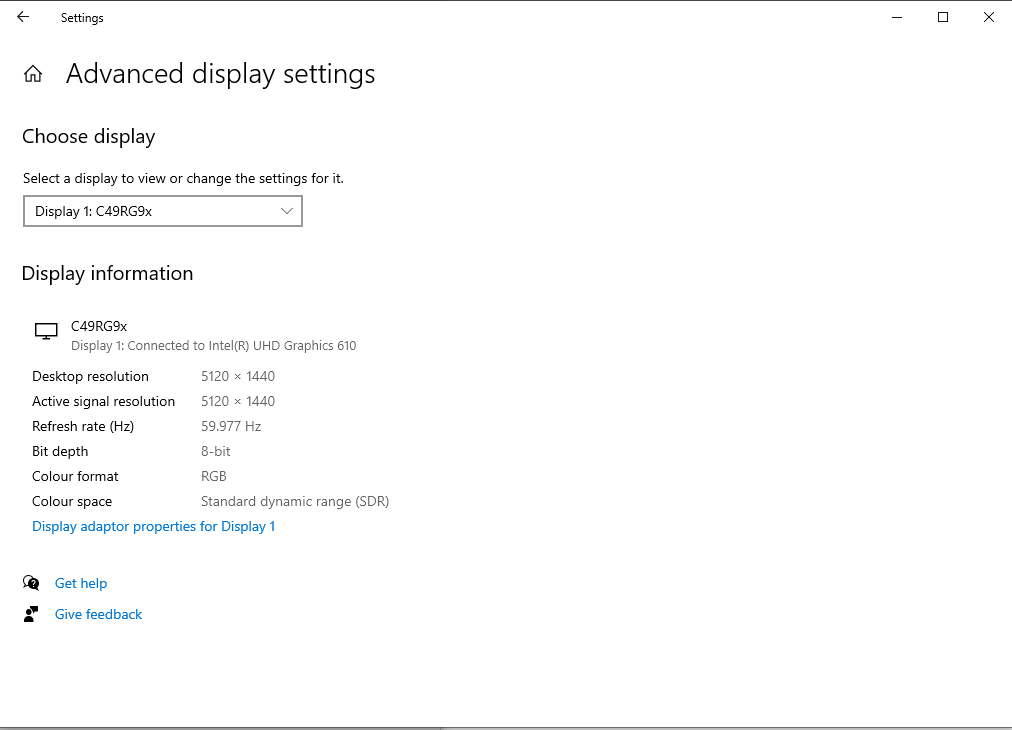1012x730 pixels.
Task: Click the Settings label in the title bar
Action: (x=81, y=17)
